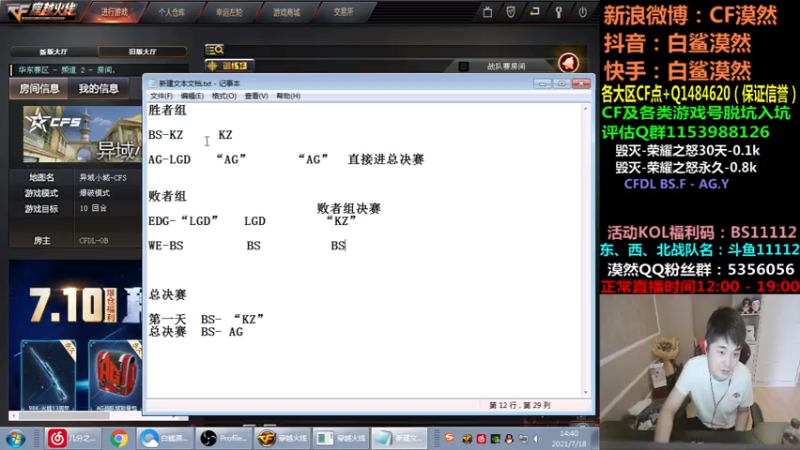Click the text WE-BS in Notepad

[x=166, y=245]
